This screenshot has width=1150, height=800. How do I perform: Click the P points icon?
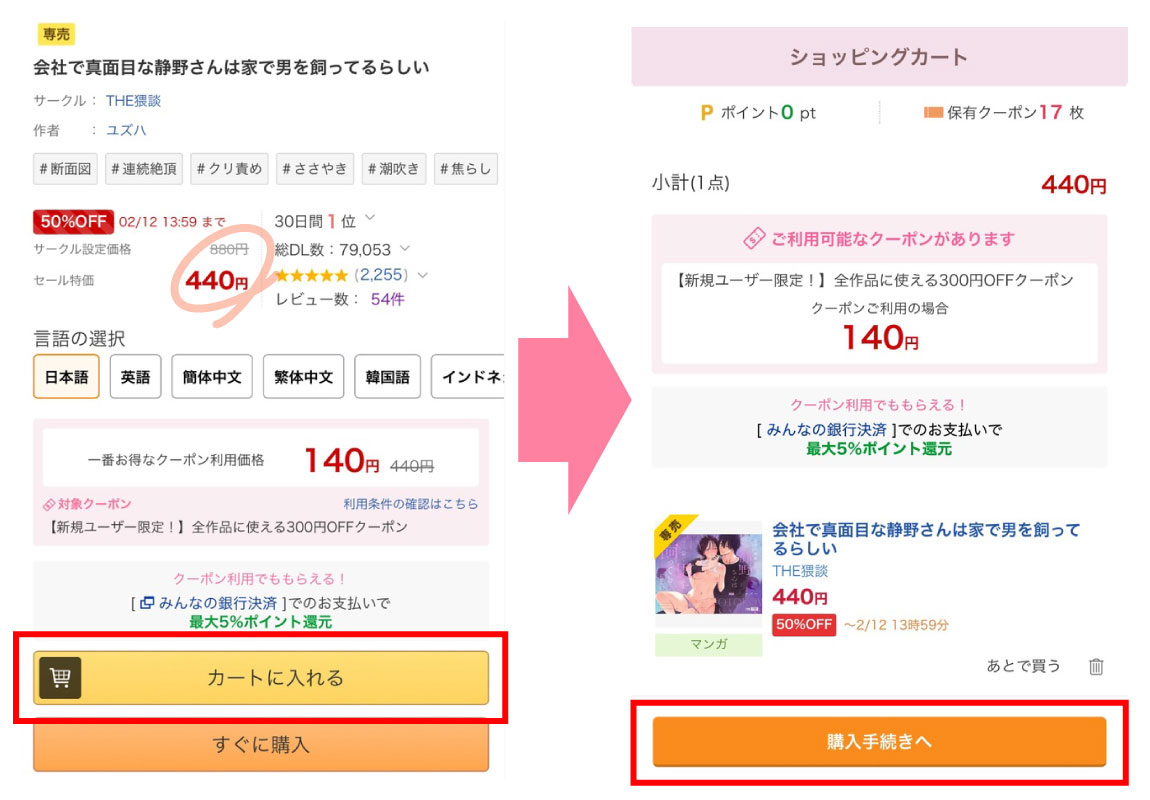pos(707,113)
